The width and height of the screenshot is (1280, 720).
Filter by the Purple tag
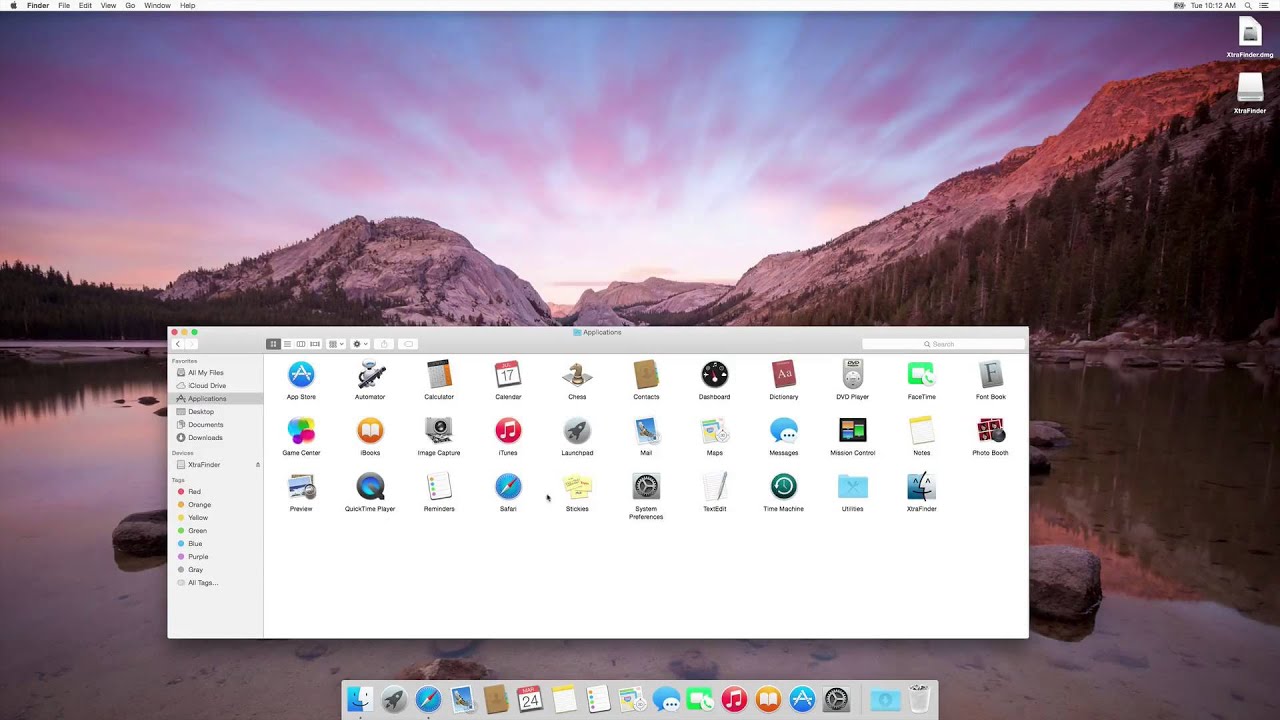pyautogui.click(x=215, y=557)
